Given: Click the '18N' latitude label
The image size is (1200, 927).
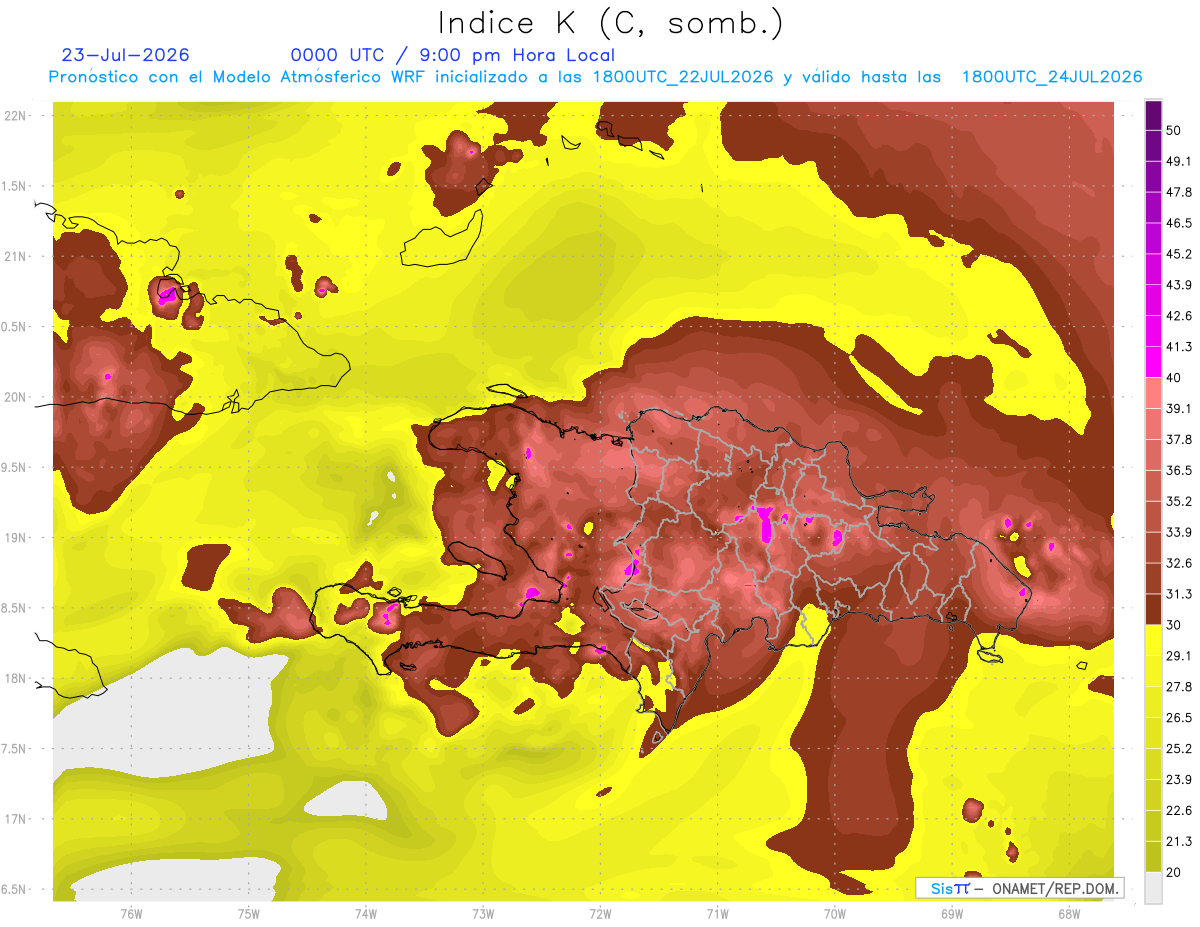Looking at the screenshot, I should click(16, 678).
